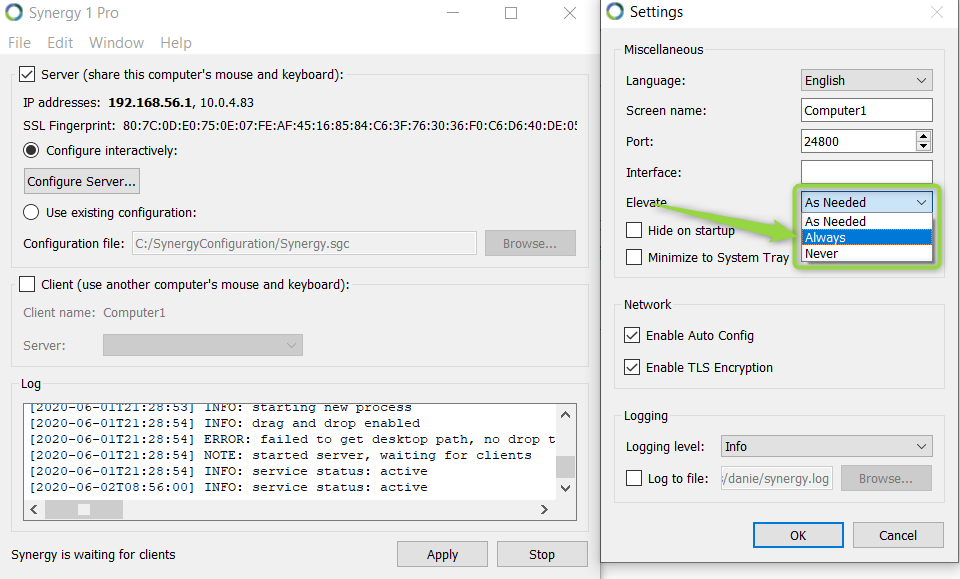Collapse the Elevate combo box showing As Needed
The height and width of the screenshot is (579, 960).
[x=866, y=202]
